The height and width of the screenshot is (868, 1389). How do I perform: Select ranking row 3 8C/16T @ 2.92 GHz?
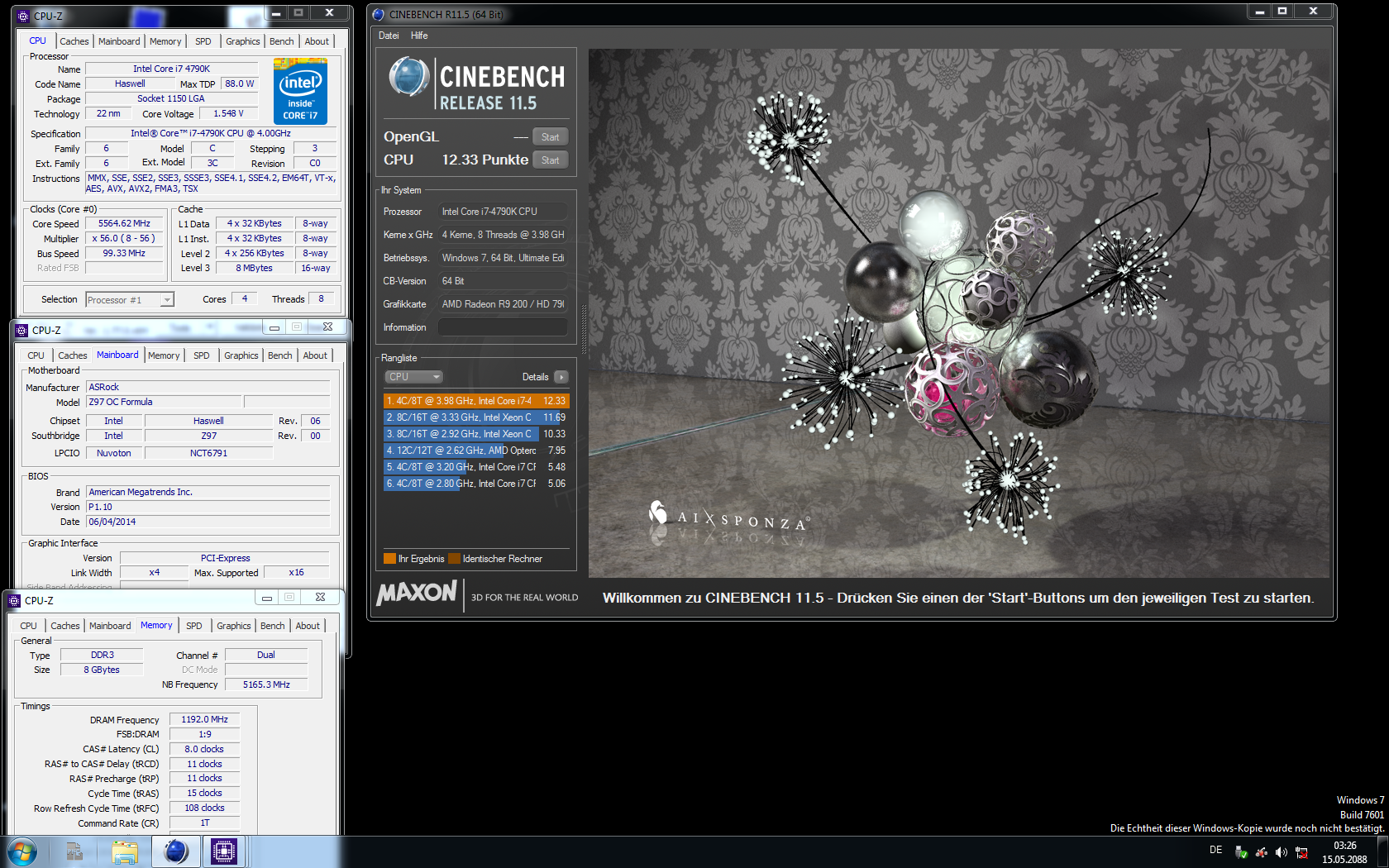click(476, 434)
